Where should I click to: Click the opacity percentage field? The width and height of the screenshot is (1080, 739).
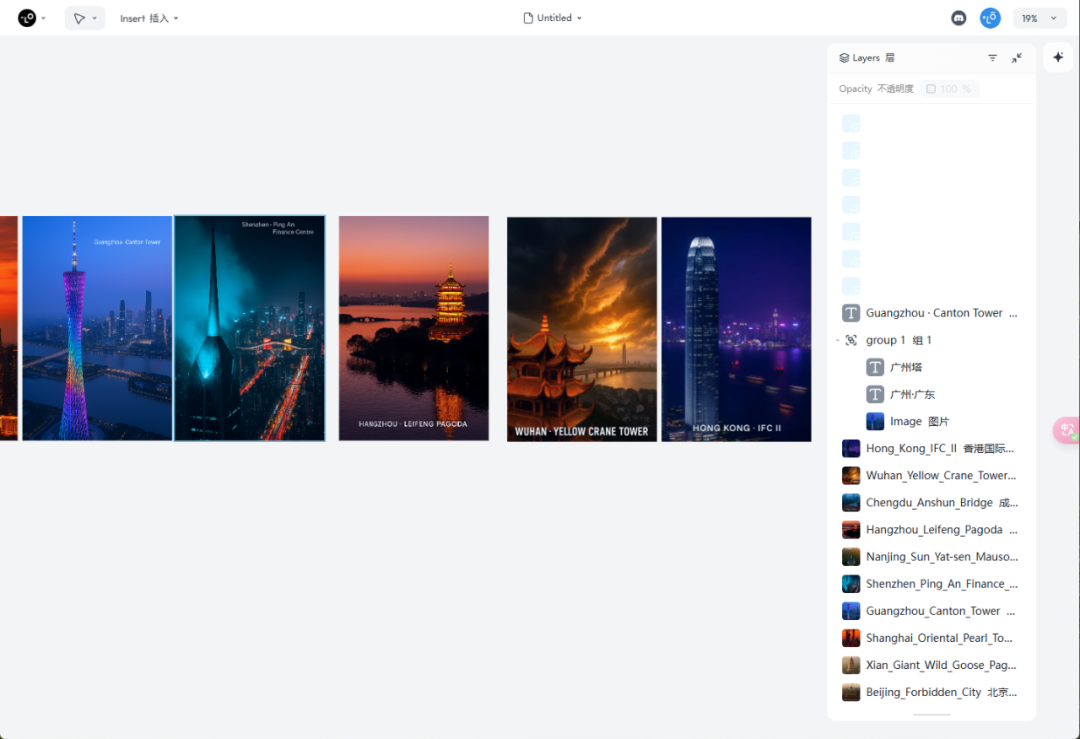[x=948, y=89]
